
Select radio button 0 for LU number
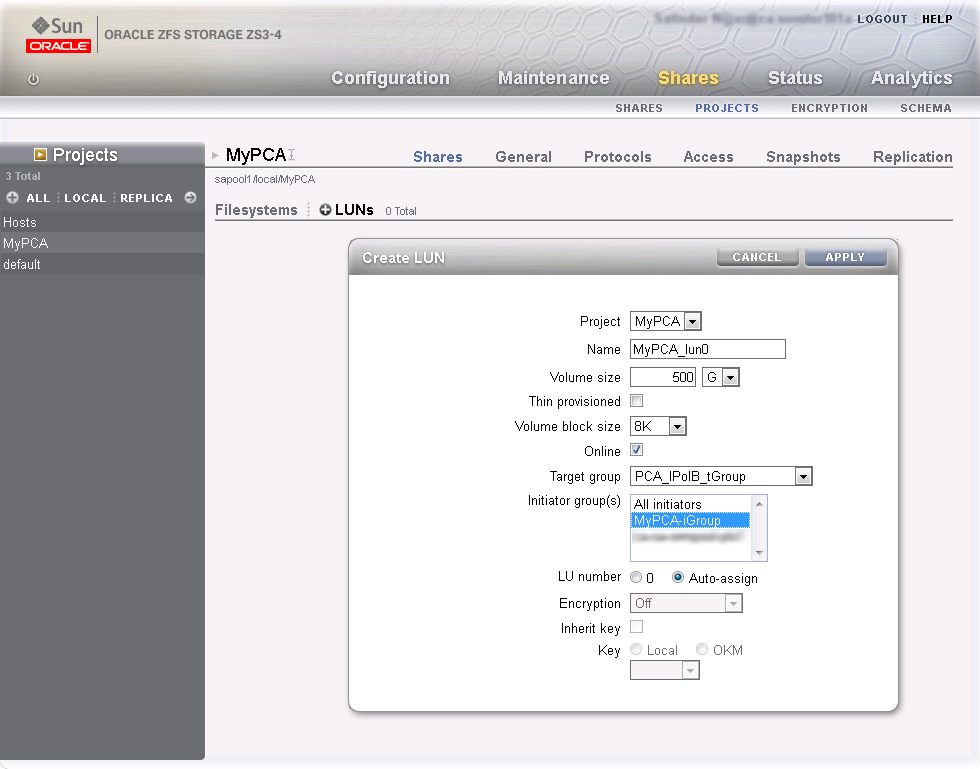pos(636,577)
